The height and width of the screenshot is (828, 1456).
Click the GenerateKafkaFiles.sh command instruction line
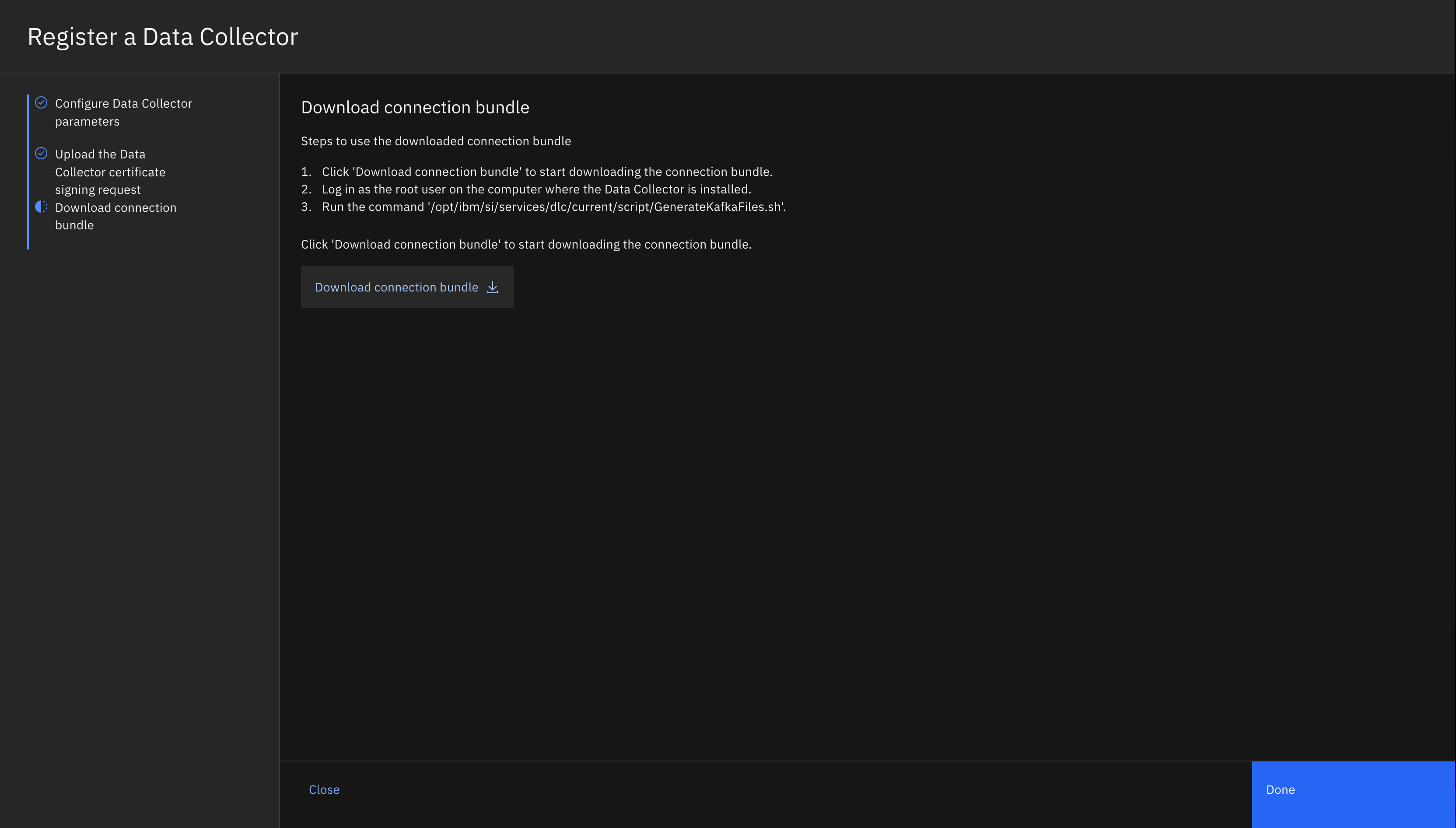(x=553, y=207)
